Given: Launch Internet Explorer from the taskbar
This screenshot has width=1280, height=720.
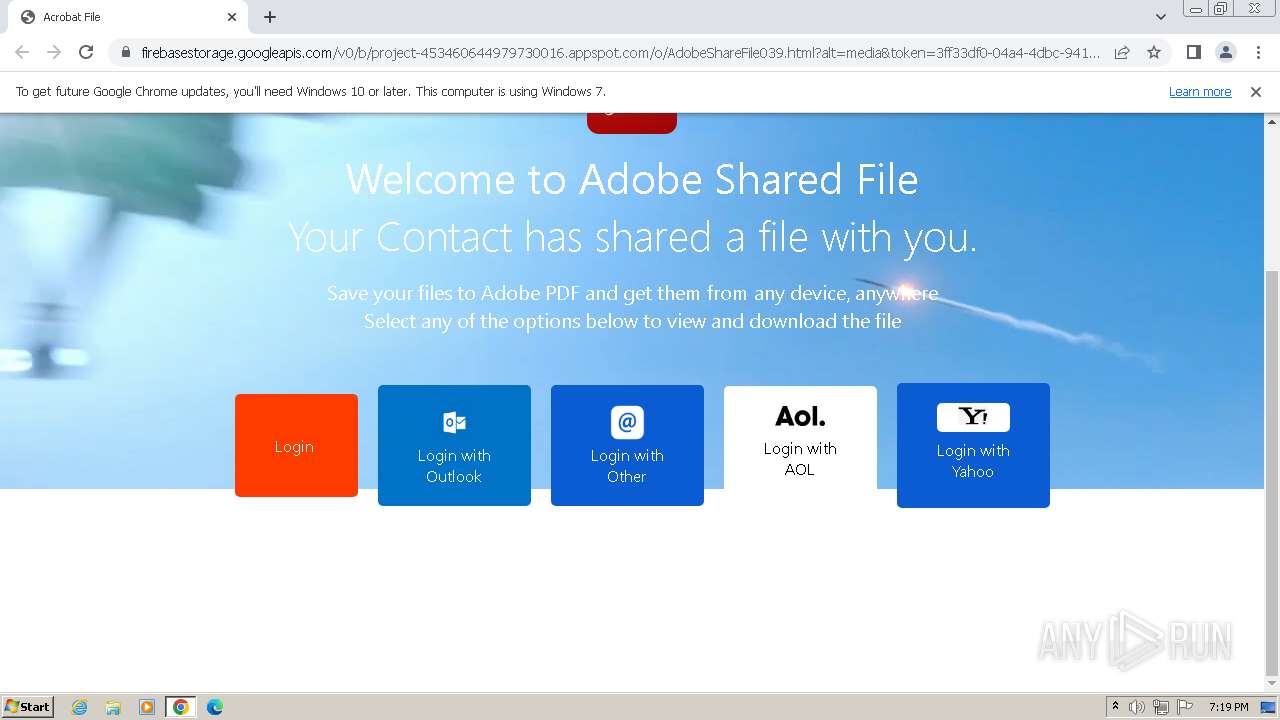Looking at the screenshot, I should tap(80, 707).
